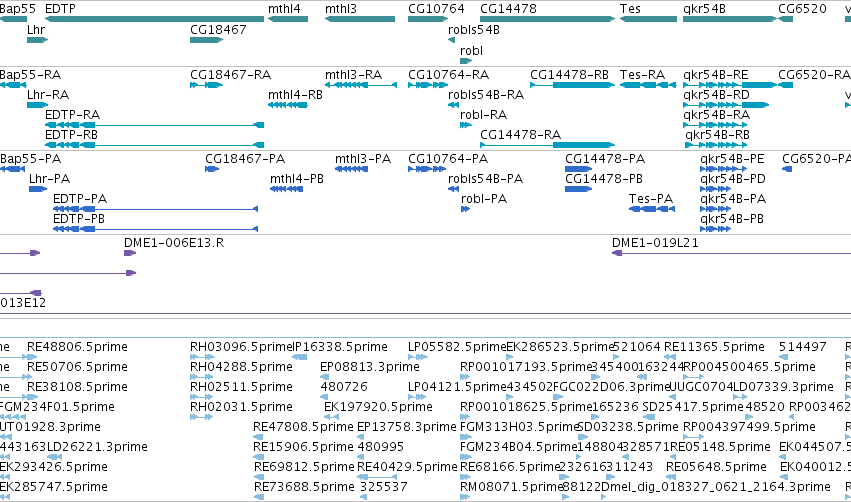The image size is (851, 502).
Task: Select the CG18467 gene label
Action: (218, 29)
